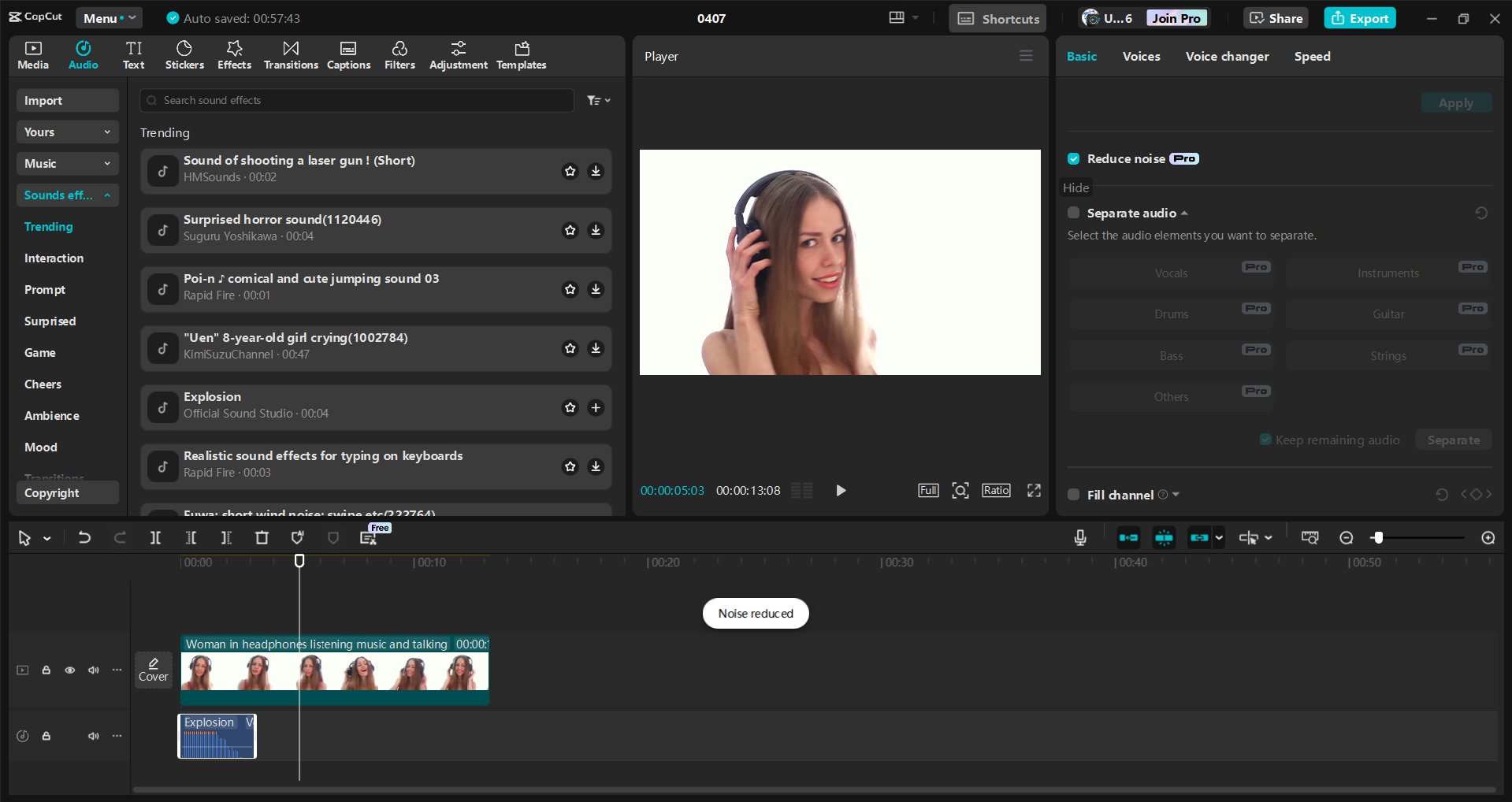Open the Speed tab

[1311, 56]
